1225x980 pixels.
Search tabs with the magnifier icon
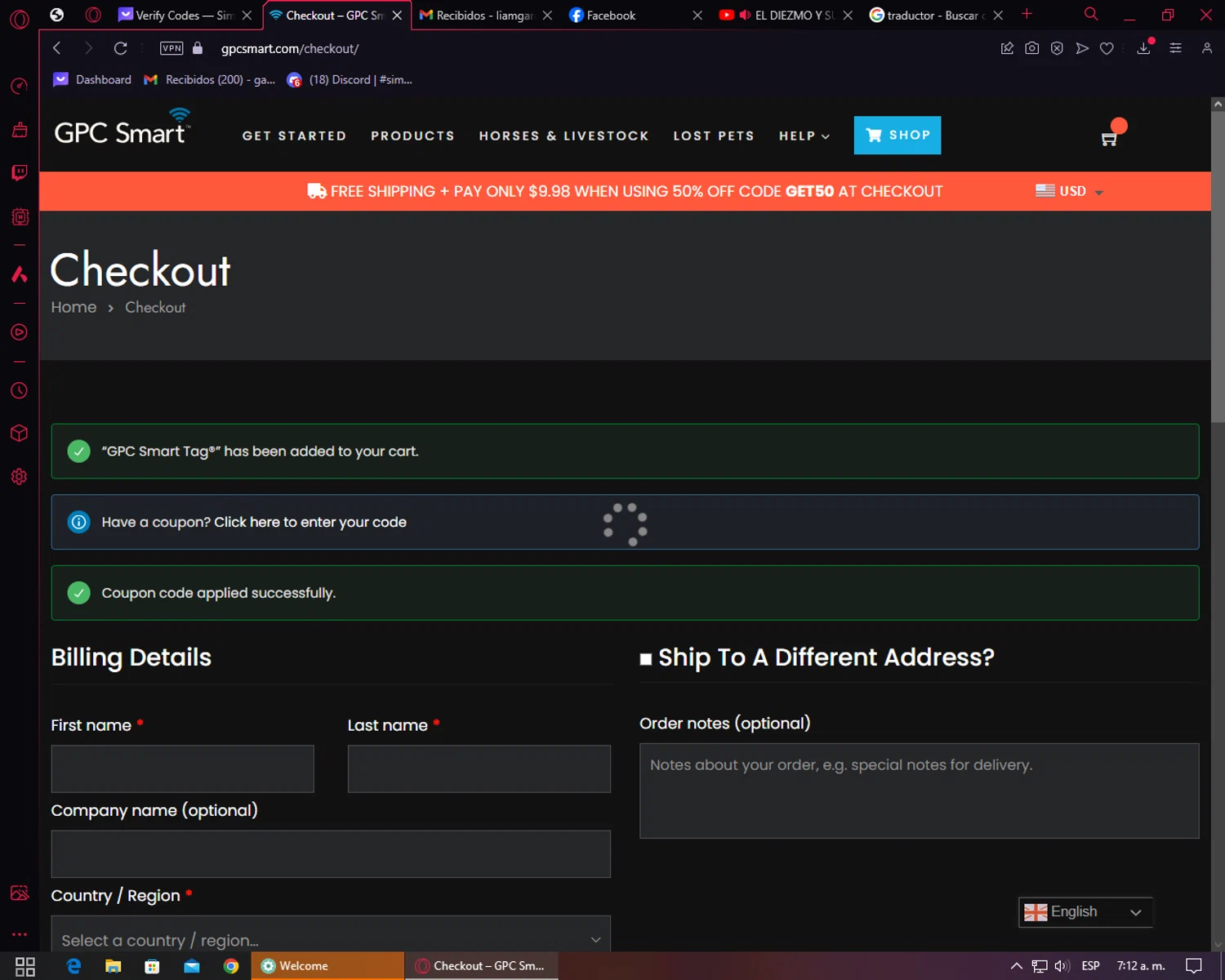(1091, 14)
